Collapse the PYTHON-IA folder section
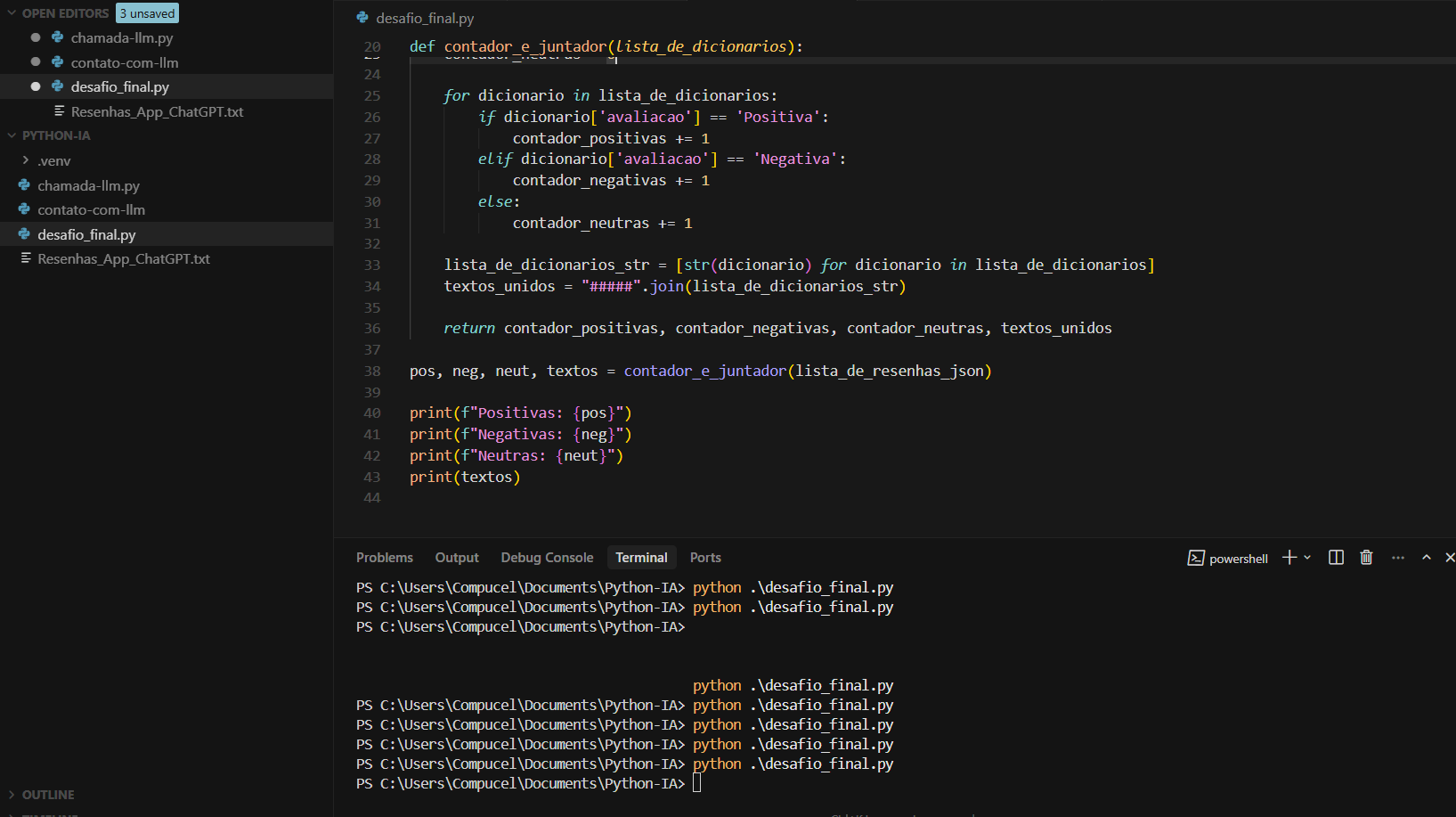 pos(12,135)
